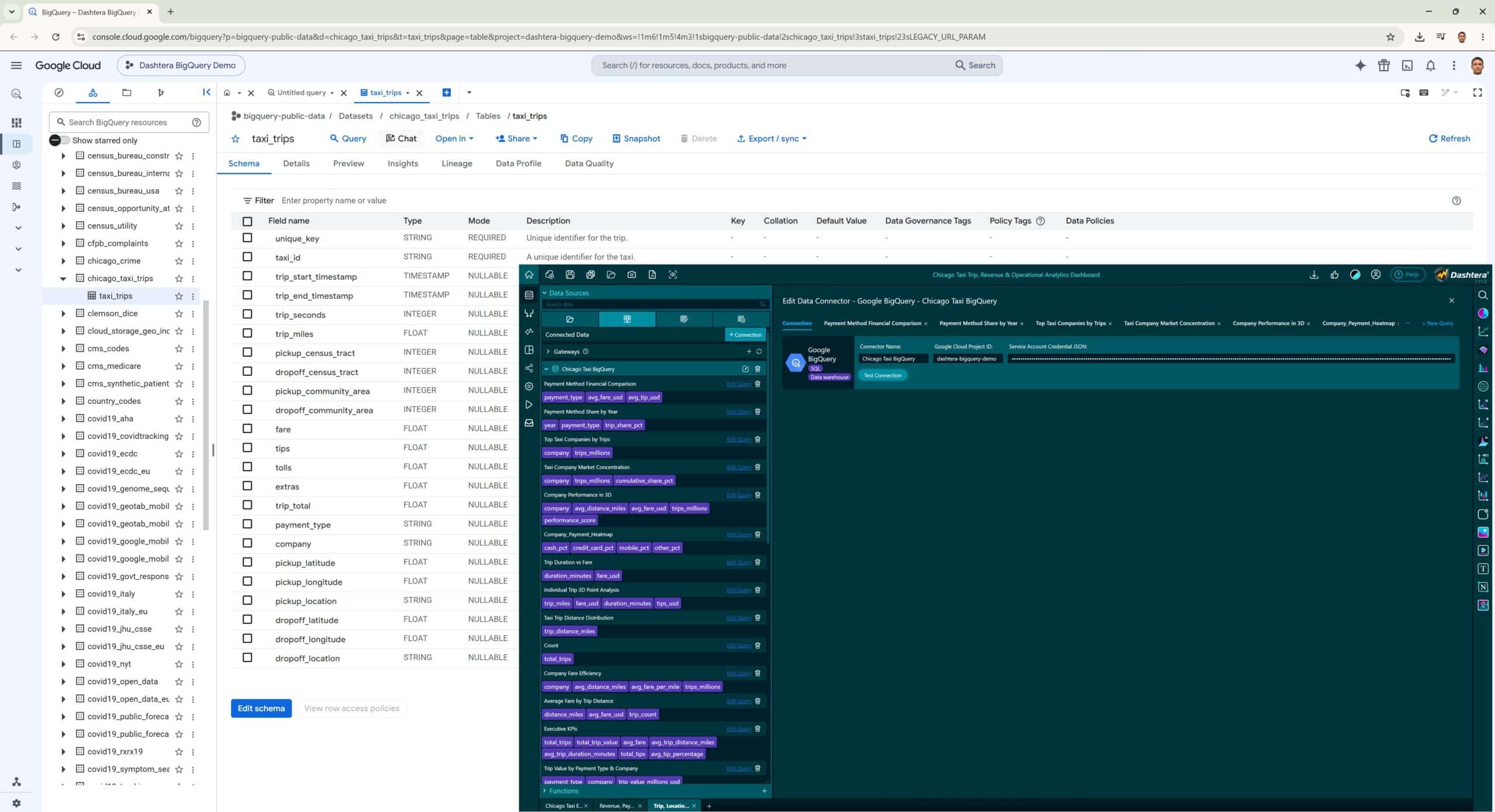Click the Edit schema button
1495x812 pixels.
[x=261, y=708]
